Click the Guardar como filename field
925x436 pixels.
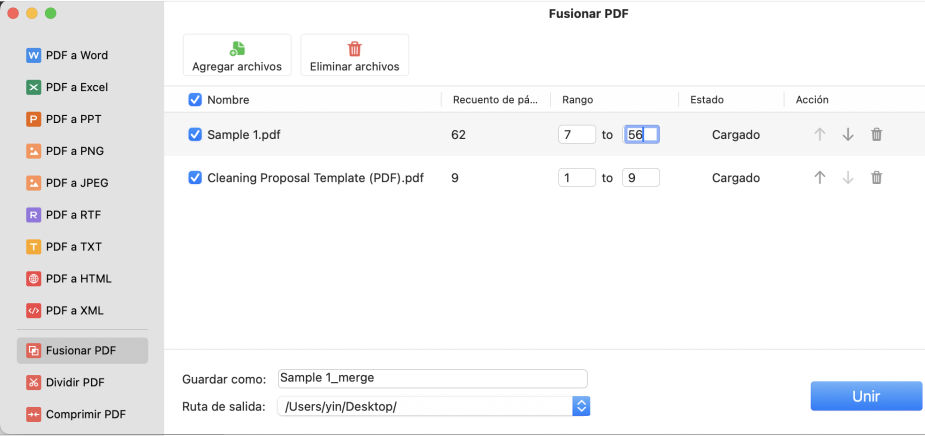(x=432, y=378)
